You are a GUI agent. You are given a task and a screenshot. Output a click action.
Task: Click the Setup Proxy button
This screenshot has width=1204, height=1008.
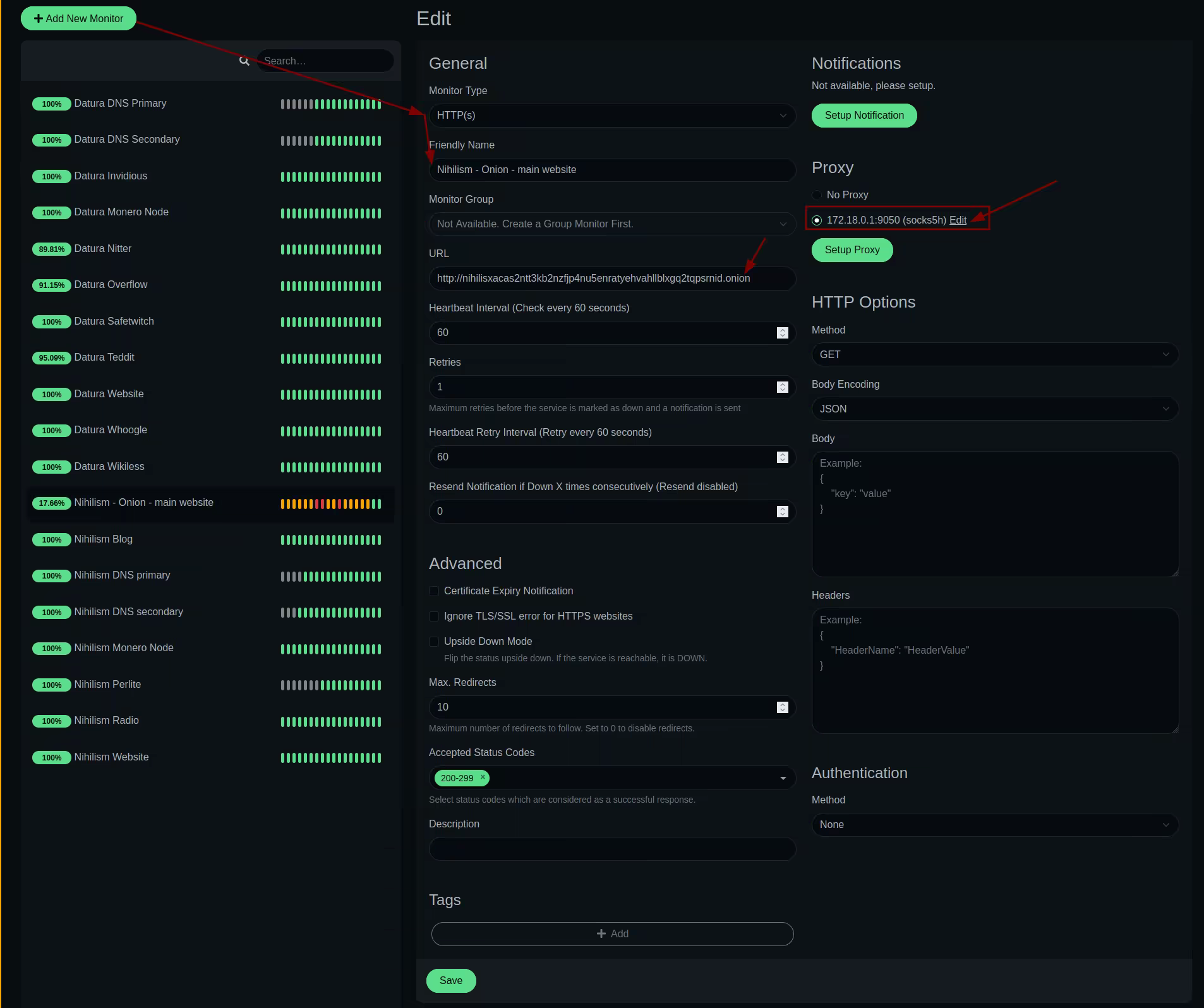click(x=852, y=250)
